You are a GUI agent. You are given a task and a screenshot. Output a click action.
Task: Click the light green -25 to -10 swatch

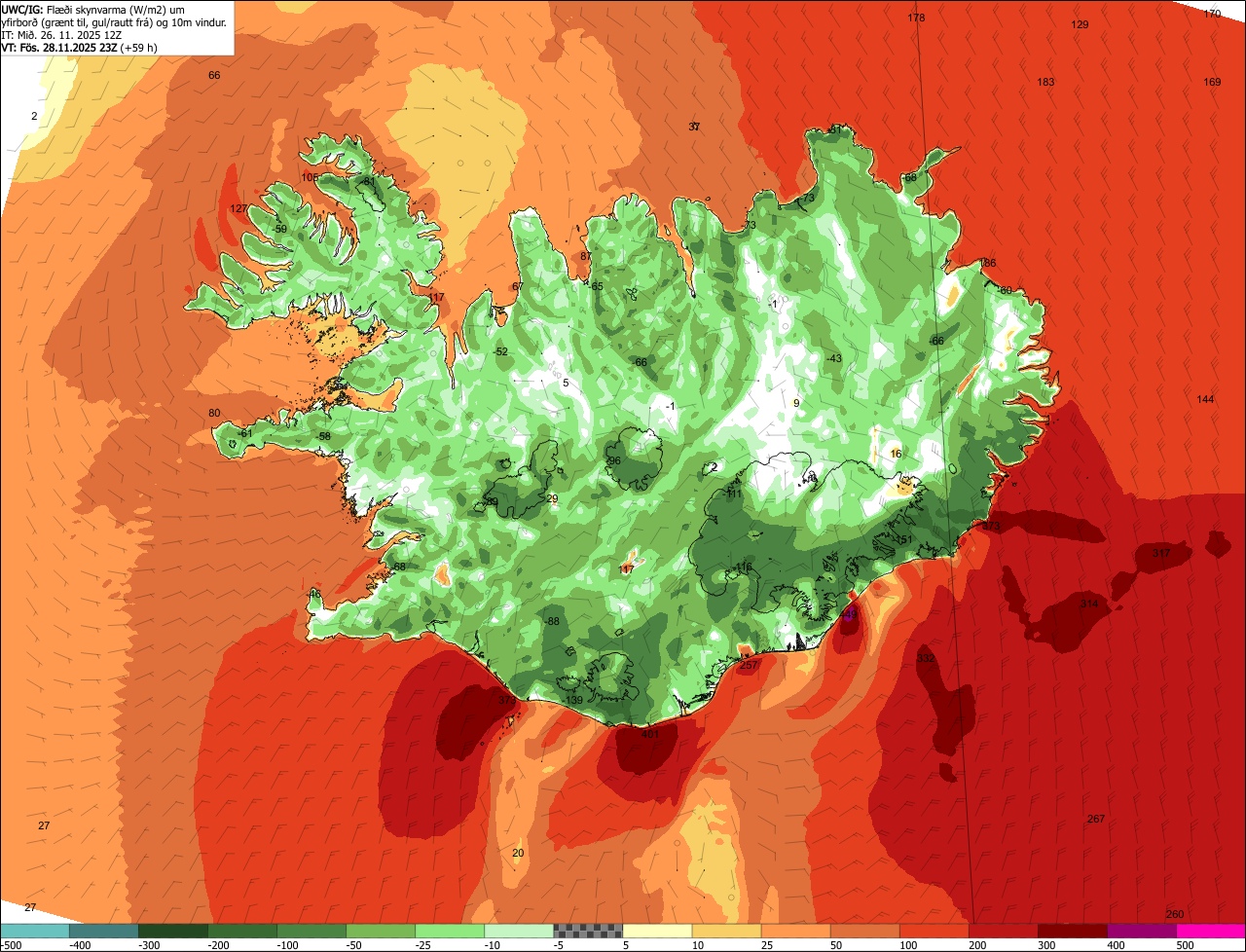pyautogui.click(x=450, y=931)
